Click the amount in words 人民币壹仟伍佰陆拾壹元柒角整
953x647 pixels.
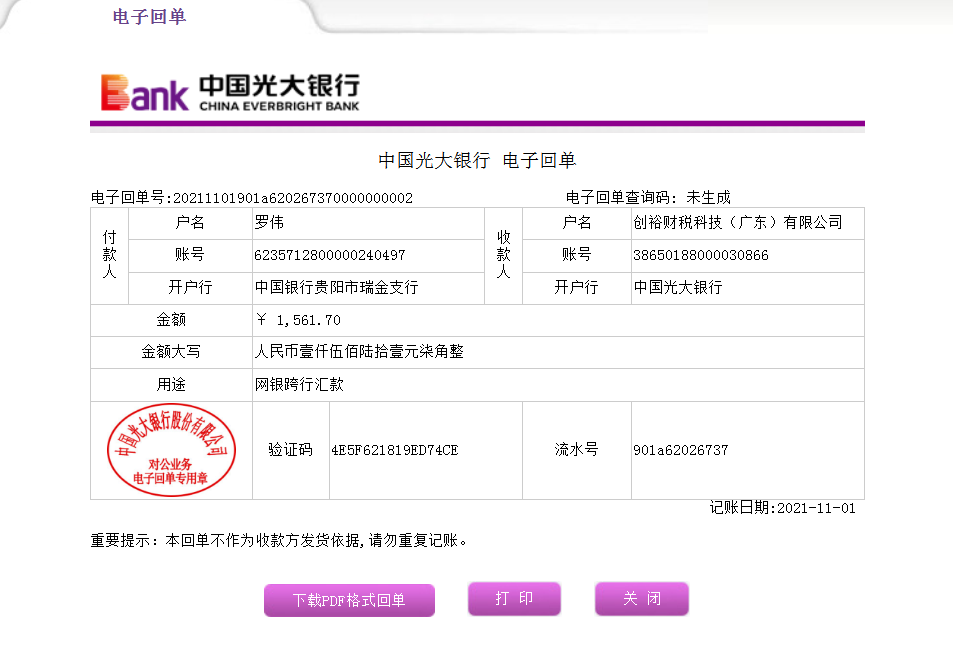pyautogui.click(x=359, y=352)
